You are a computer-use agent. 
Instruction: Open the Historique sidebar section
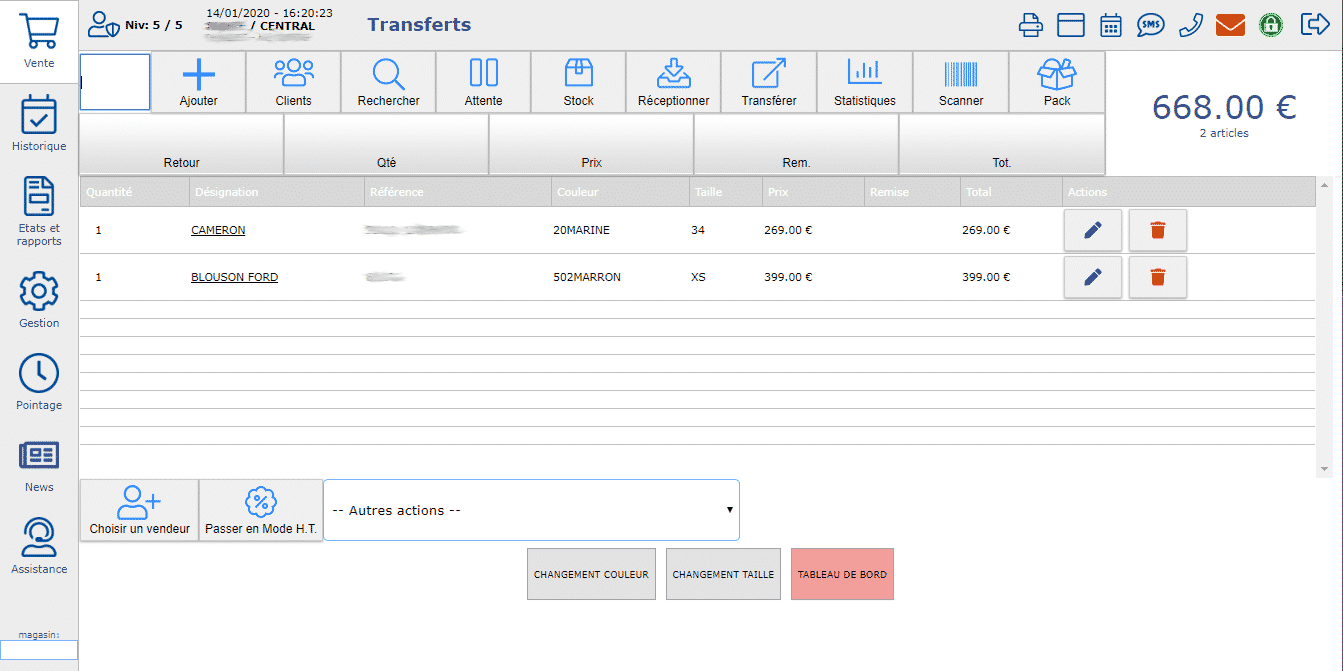pos(39,124)
